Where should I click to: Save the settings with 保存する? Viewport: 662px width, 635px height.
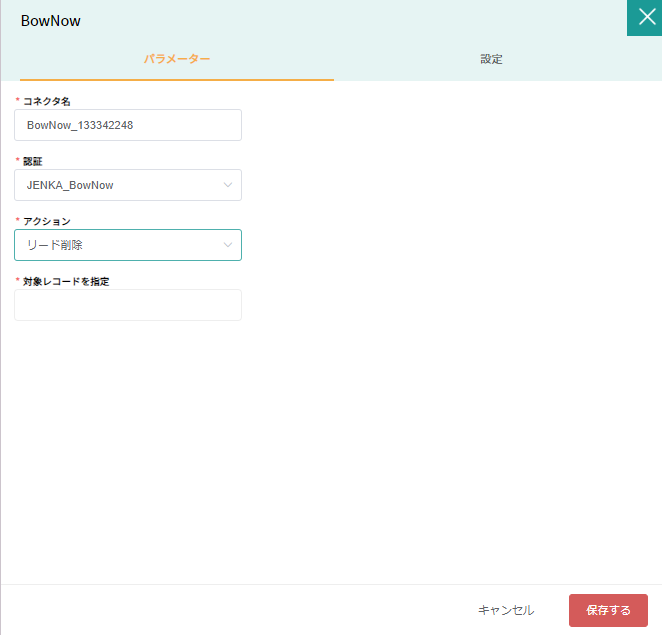pyautogui.click(x=608, y=610)
